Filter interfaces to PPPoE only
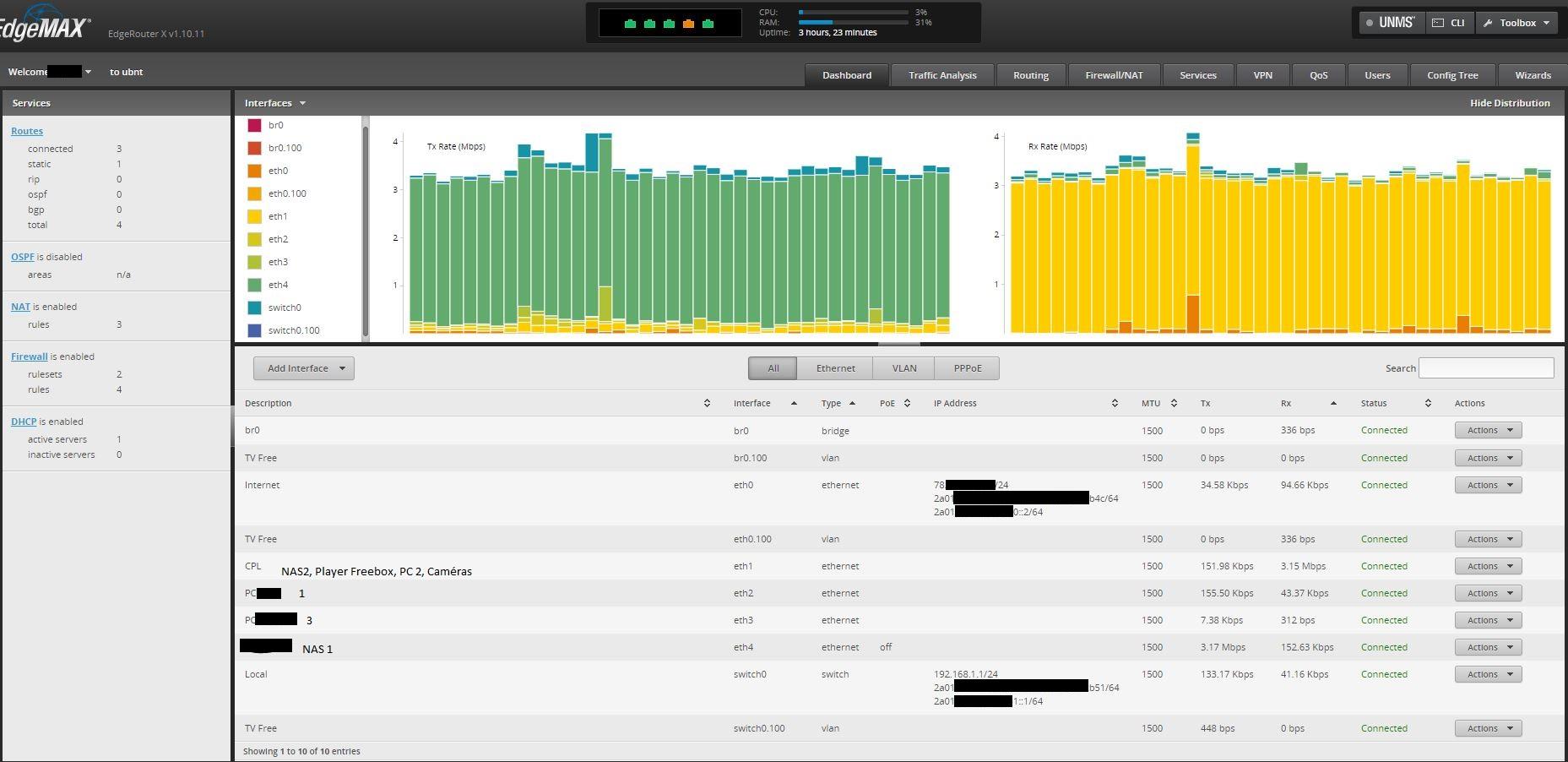Viewport: 1568px width, 762px height. pos(967,368)
